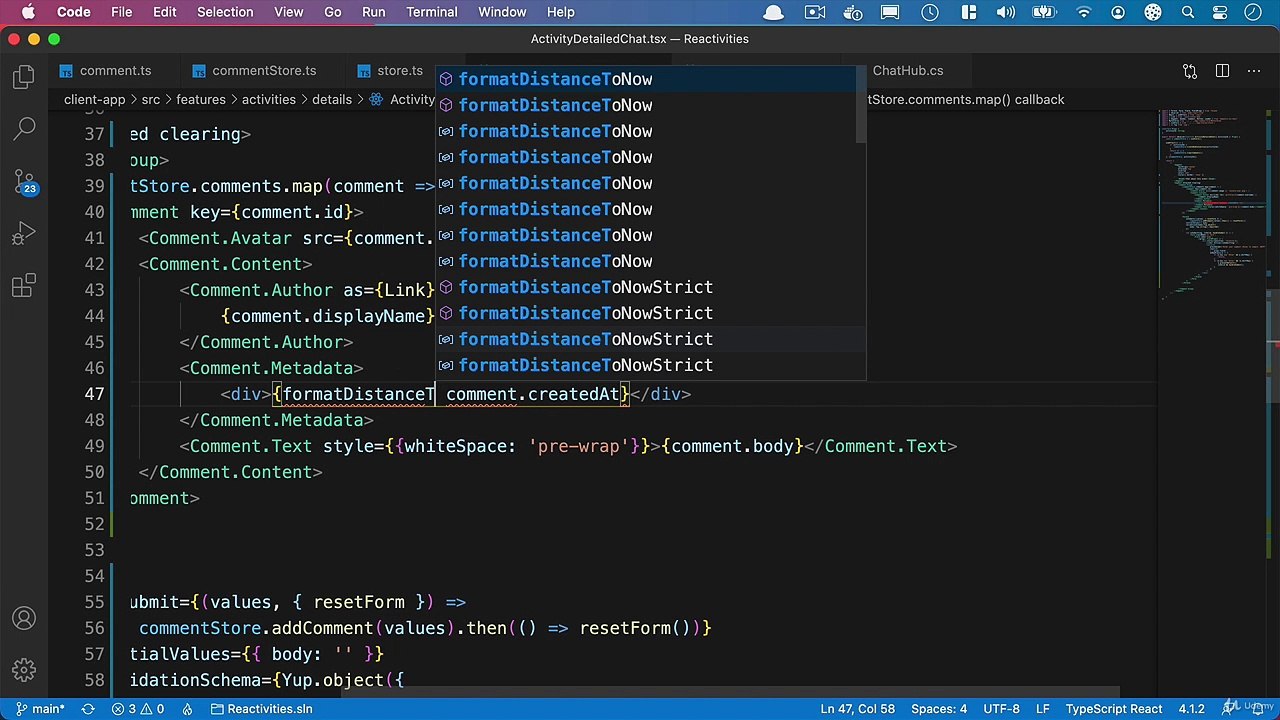Open the View menu
Screen dimensions: 1280x720
pos(288,12)
